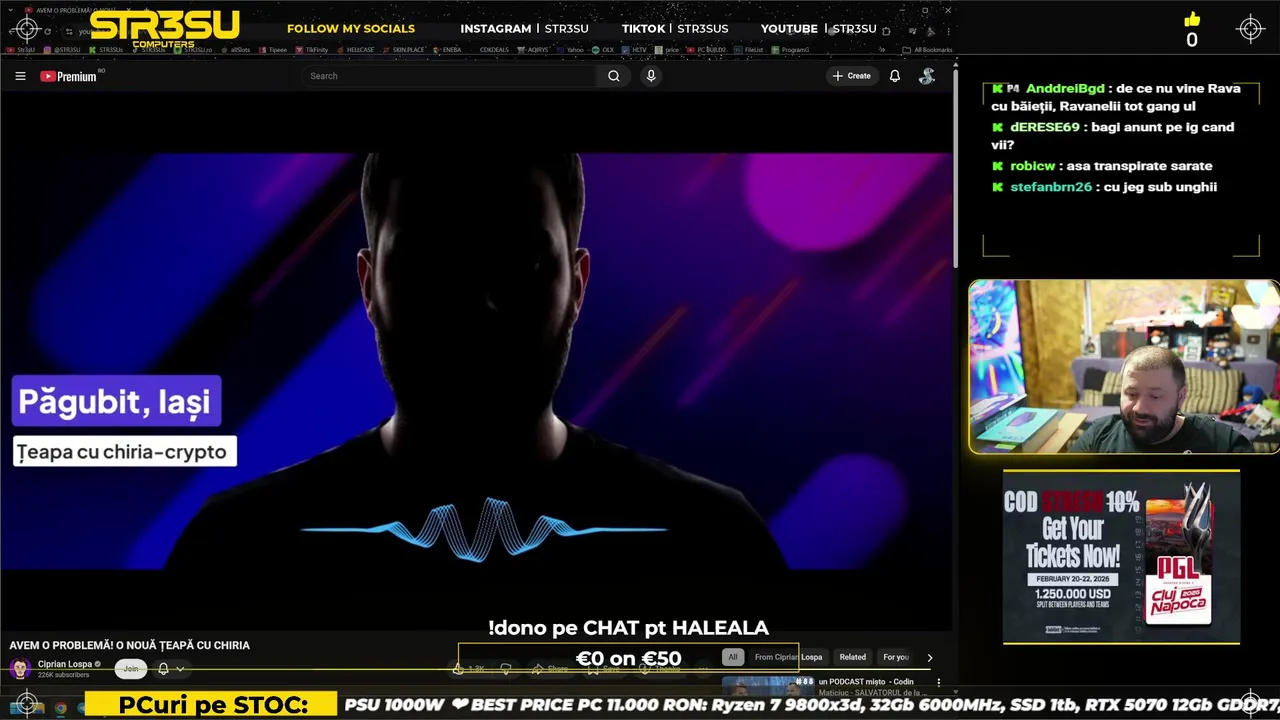Open the All Bookmarks folder

927,49
